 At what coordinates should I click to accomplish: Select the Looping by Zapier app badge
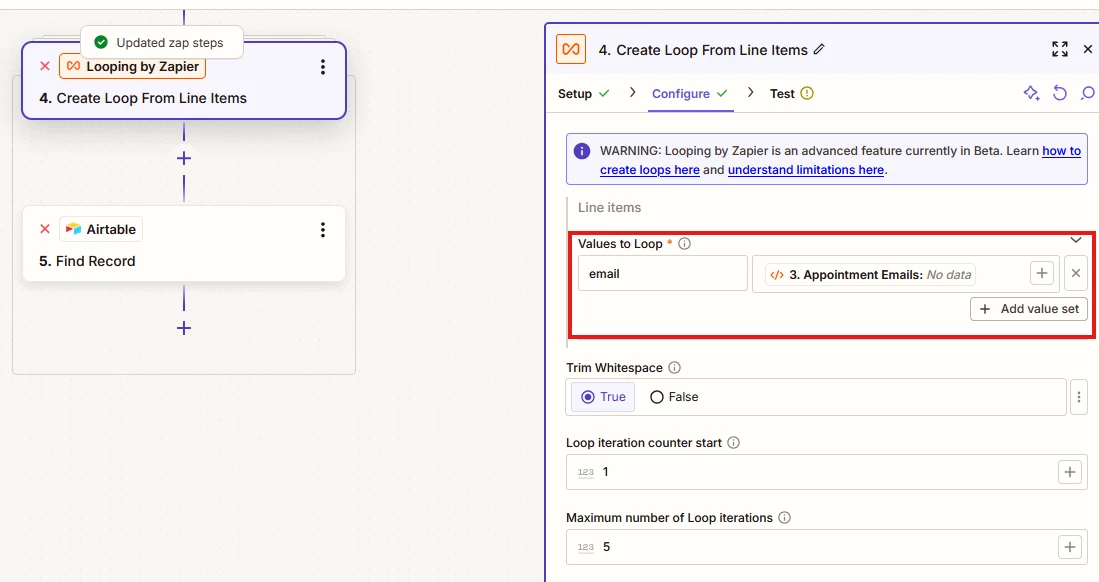click(132, 67)
